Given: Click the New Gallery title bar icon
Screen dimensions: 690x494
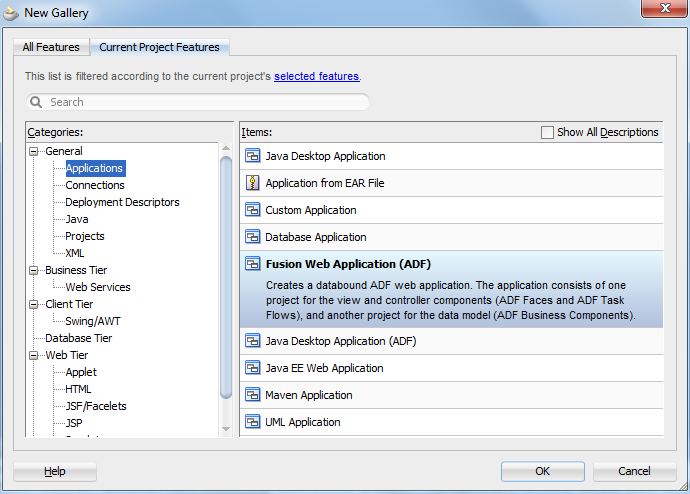Looking at the screenshot, I should 11,13.
